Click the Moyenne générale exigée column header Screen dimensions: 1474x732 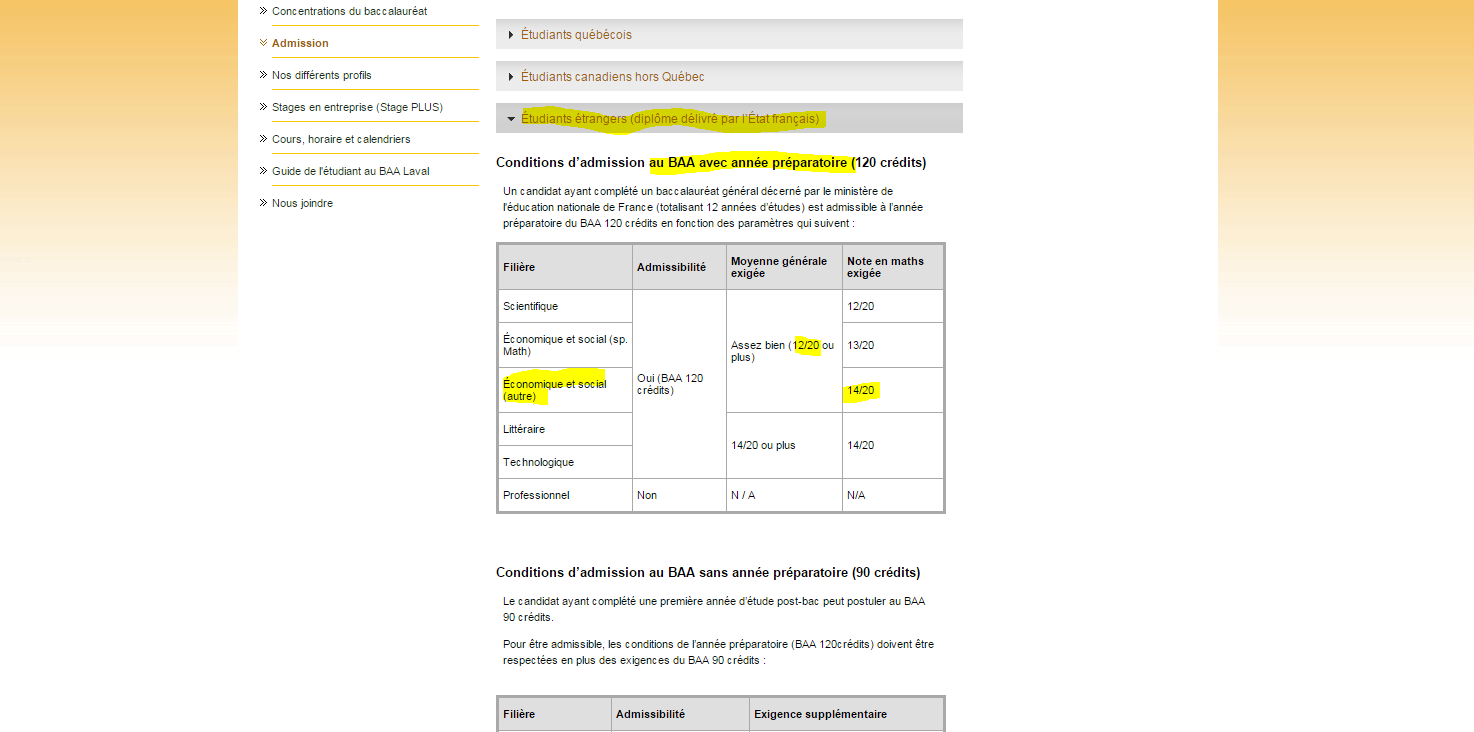tap(778, 267)
